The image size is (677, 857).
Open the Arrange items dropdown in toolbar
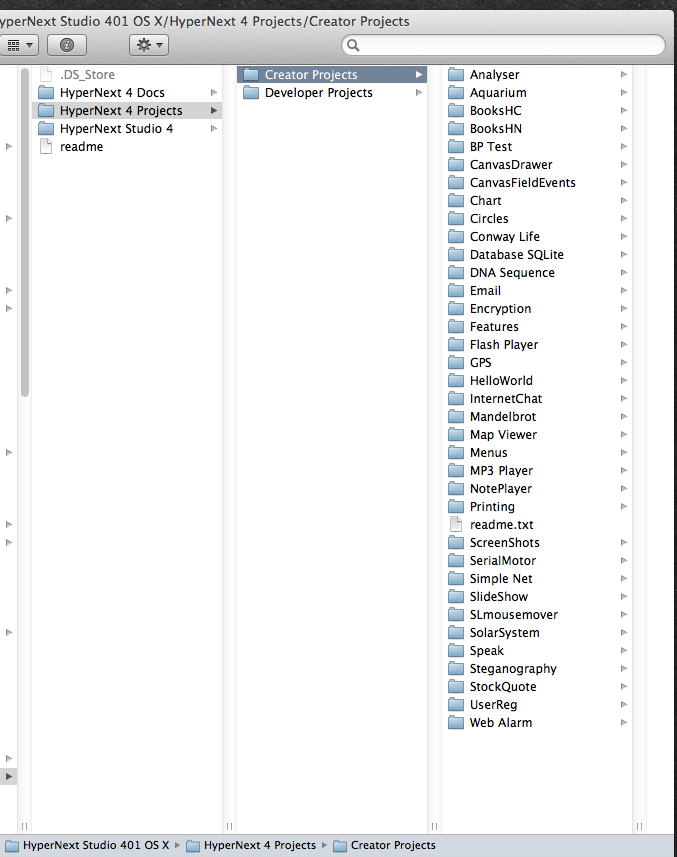[19, 45]
